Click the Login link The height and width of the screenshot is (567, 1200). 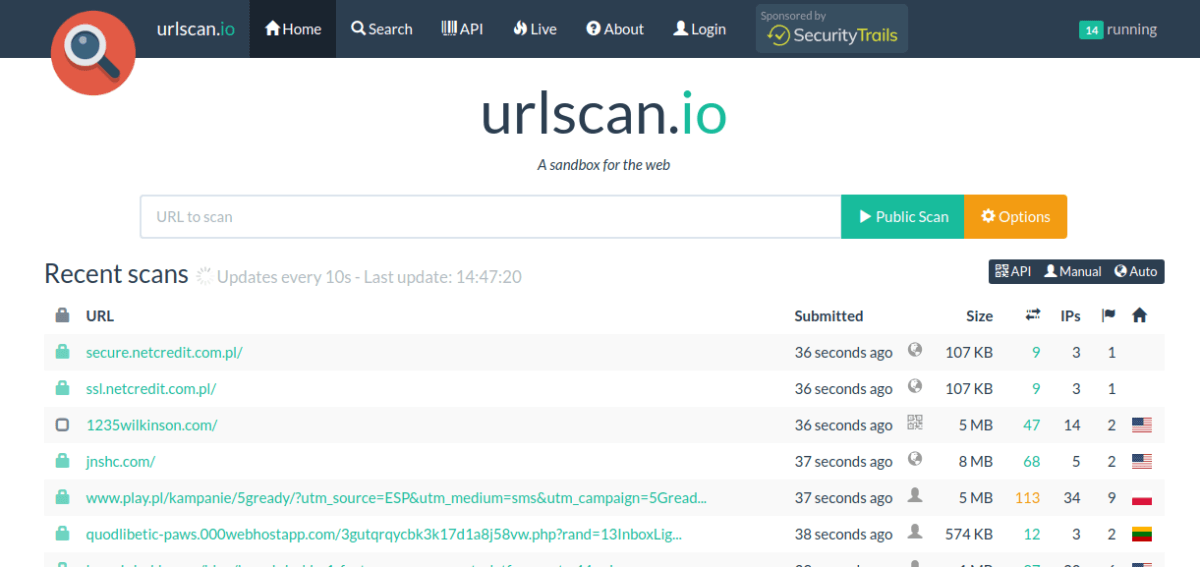(700, 29)
